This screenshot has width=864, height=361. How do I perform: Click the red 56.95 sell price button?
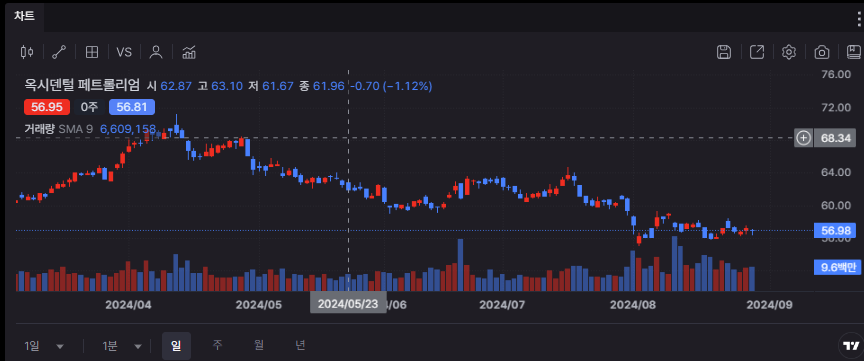47,107
